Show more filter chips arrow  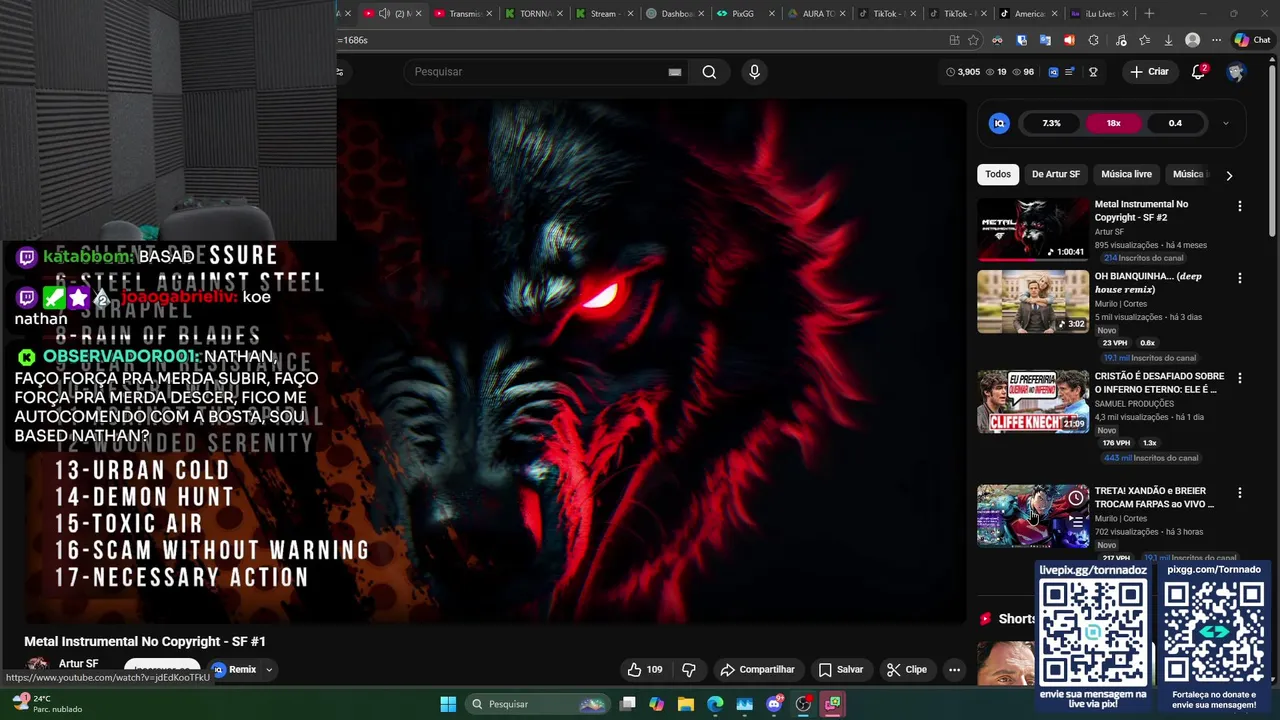tap(1229, 175)
